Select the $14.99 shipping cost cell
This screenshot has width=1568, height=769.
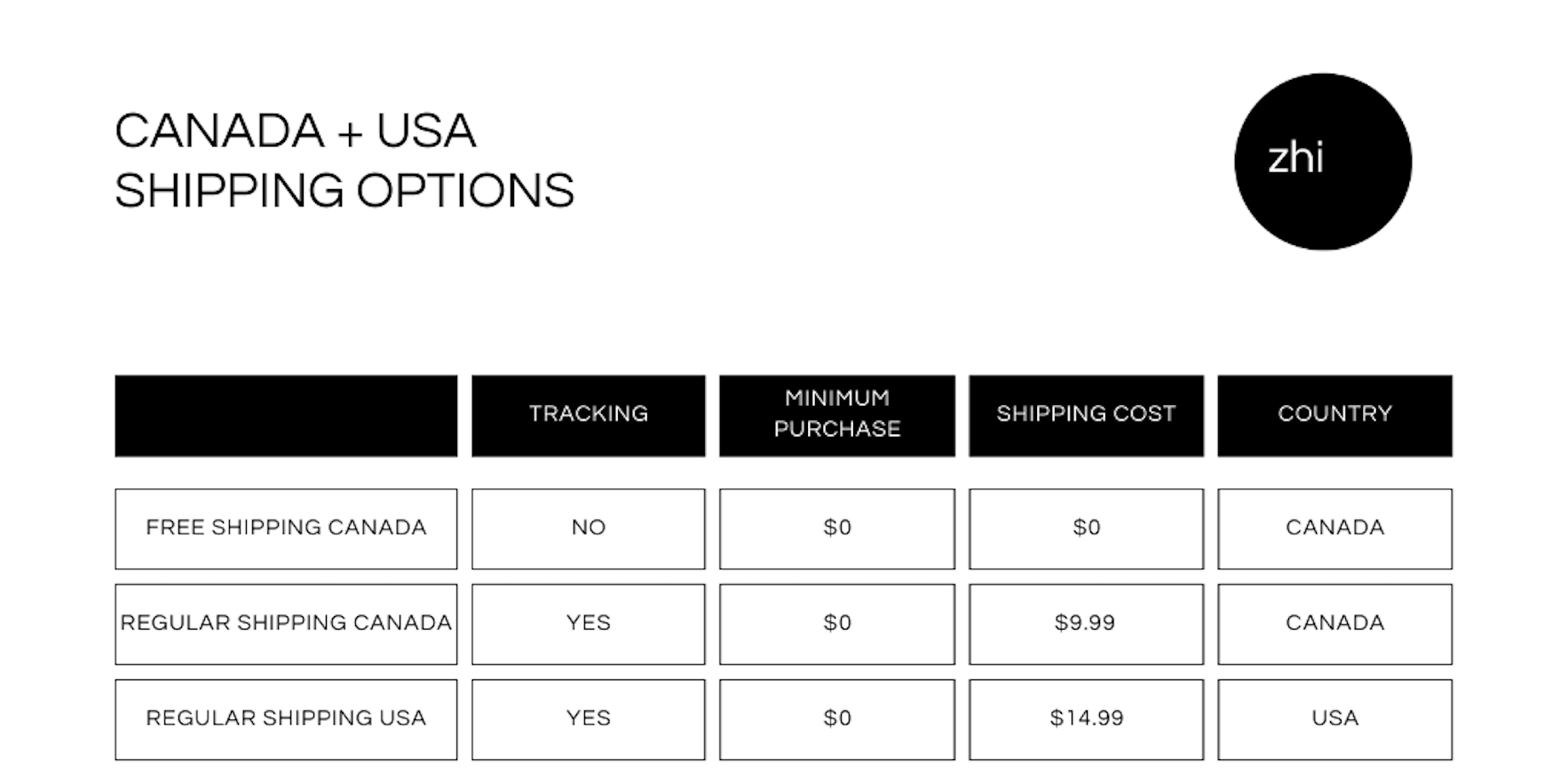(1086, 718)
